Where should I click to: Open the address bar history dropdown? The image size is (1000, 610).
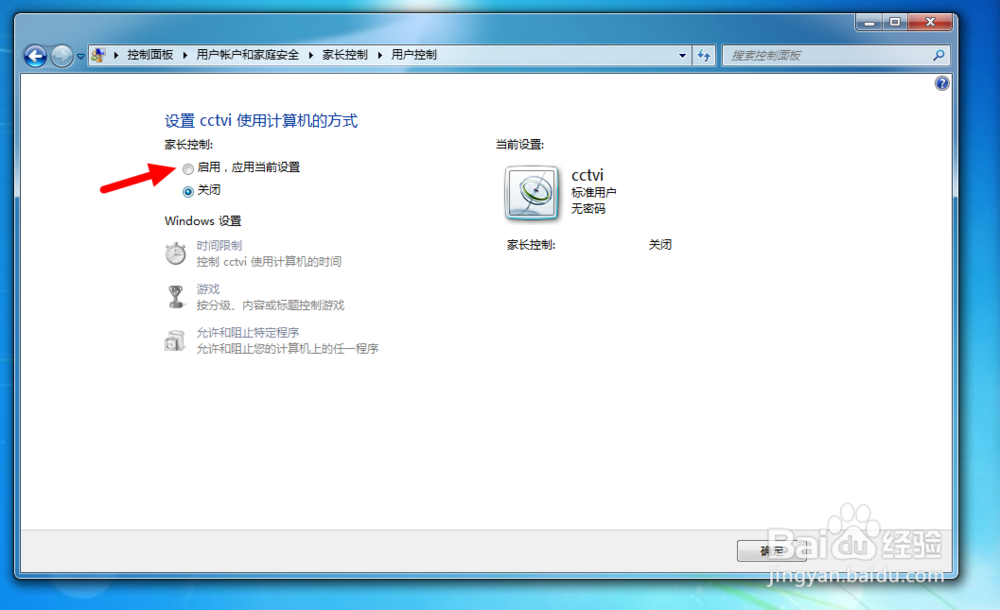(682, 56)
